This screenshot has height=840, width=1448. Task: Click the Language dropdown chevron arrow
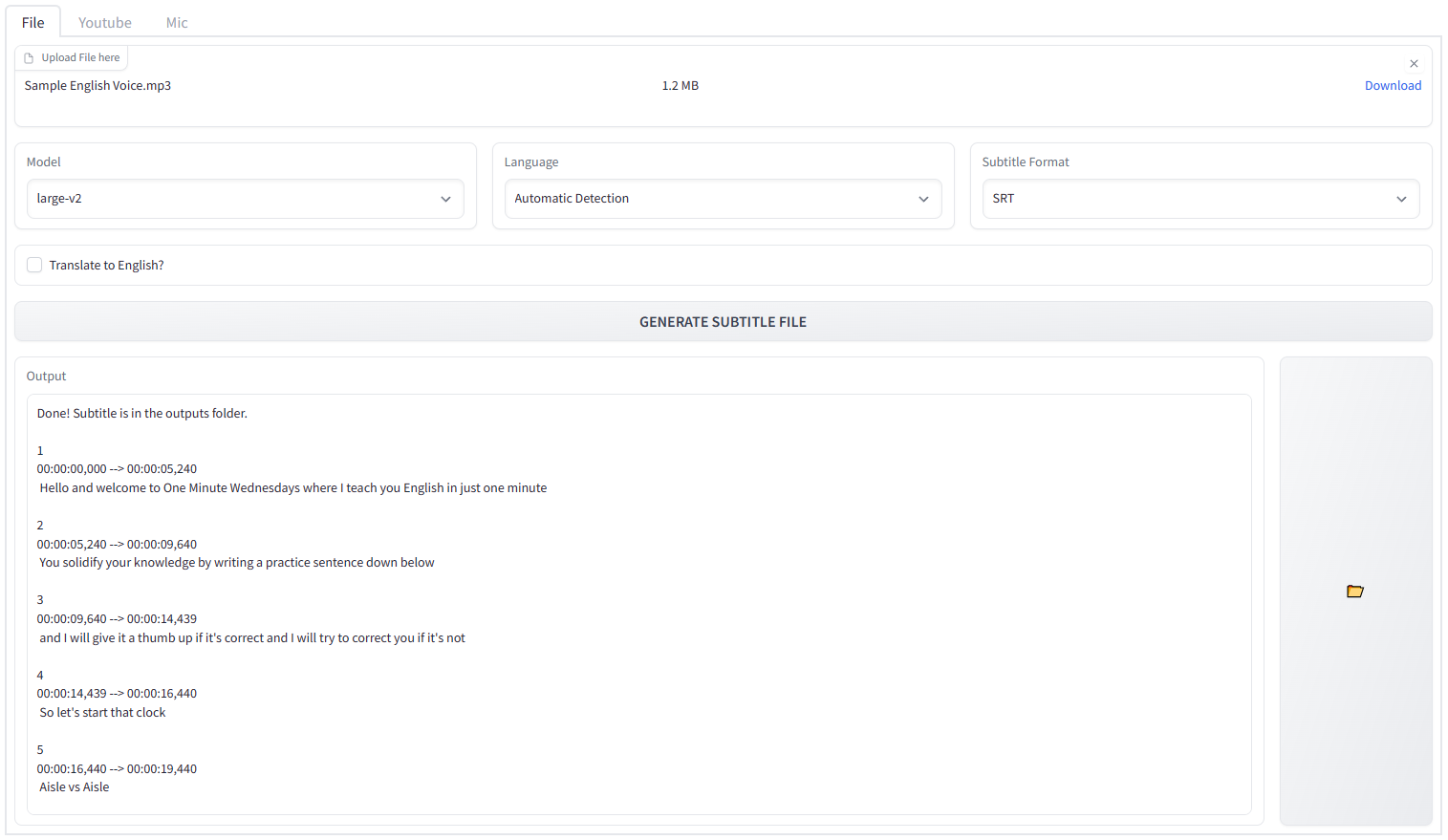(x=923, y=199)
